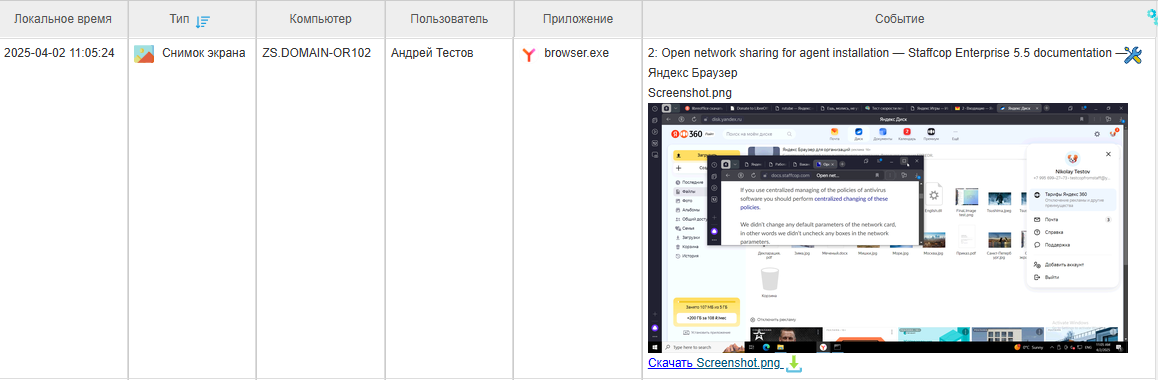This screenshot has height=380, width=1158.
Task: Select computer ZS.DOMAIN-OR102 in the row
Action: (x=317, y=53)
